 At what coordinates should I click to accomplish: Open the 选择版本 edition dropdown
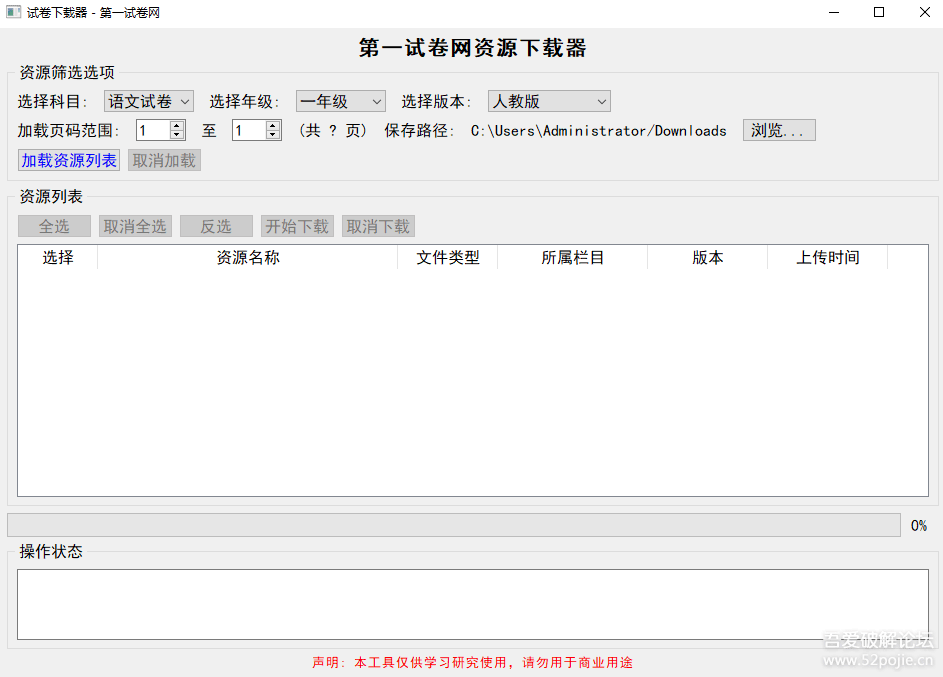549,102
